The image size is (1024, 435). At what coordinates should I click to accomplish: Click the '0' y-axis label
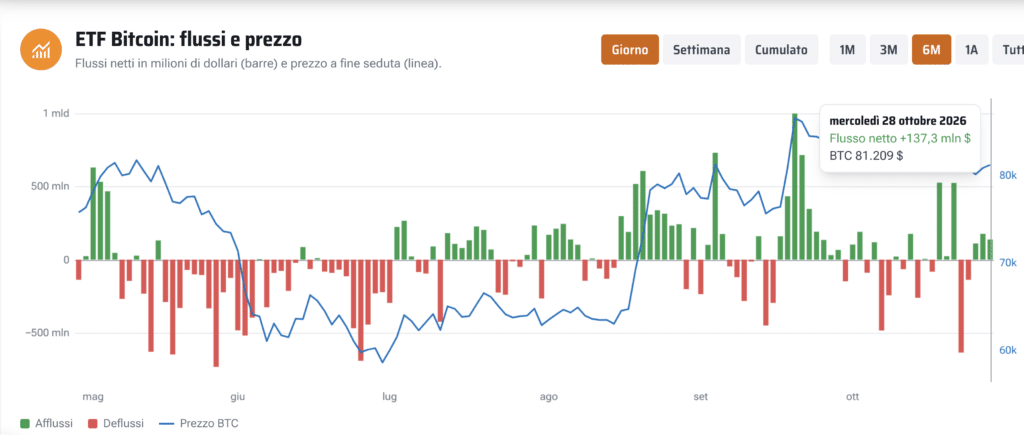(x=66, y=260)
